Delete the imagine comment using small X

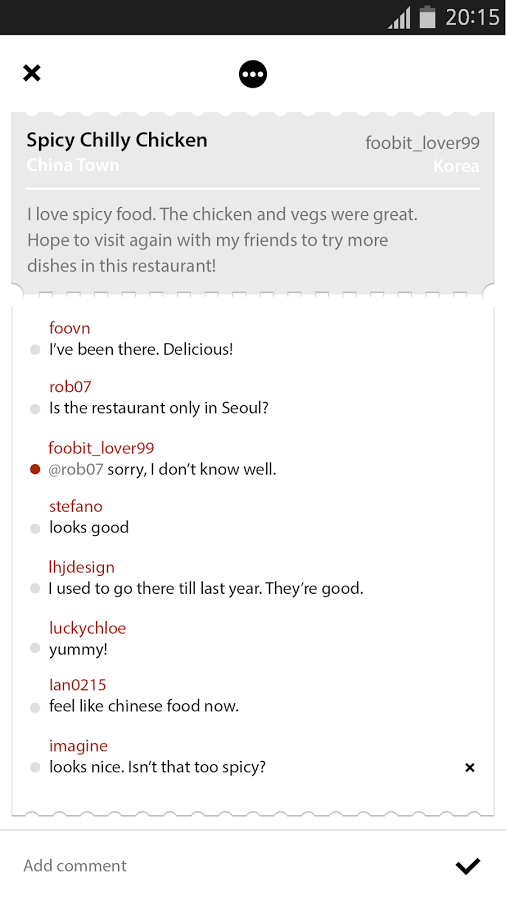470,767
